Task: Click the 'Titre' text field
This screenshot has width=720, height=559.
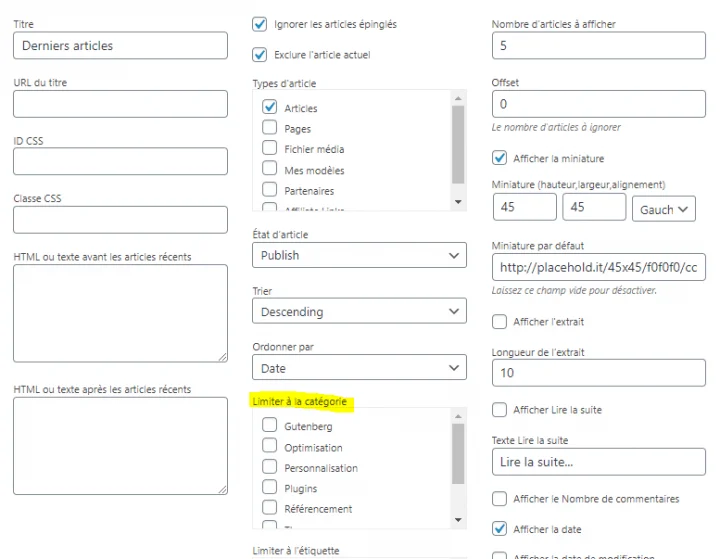Action: [120, 46]
